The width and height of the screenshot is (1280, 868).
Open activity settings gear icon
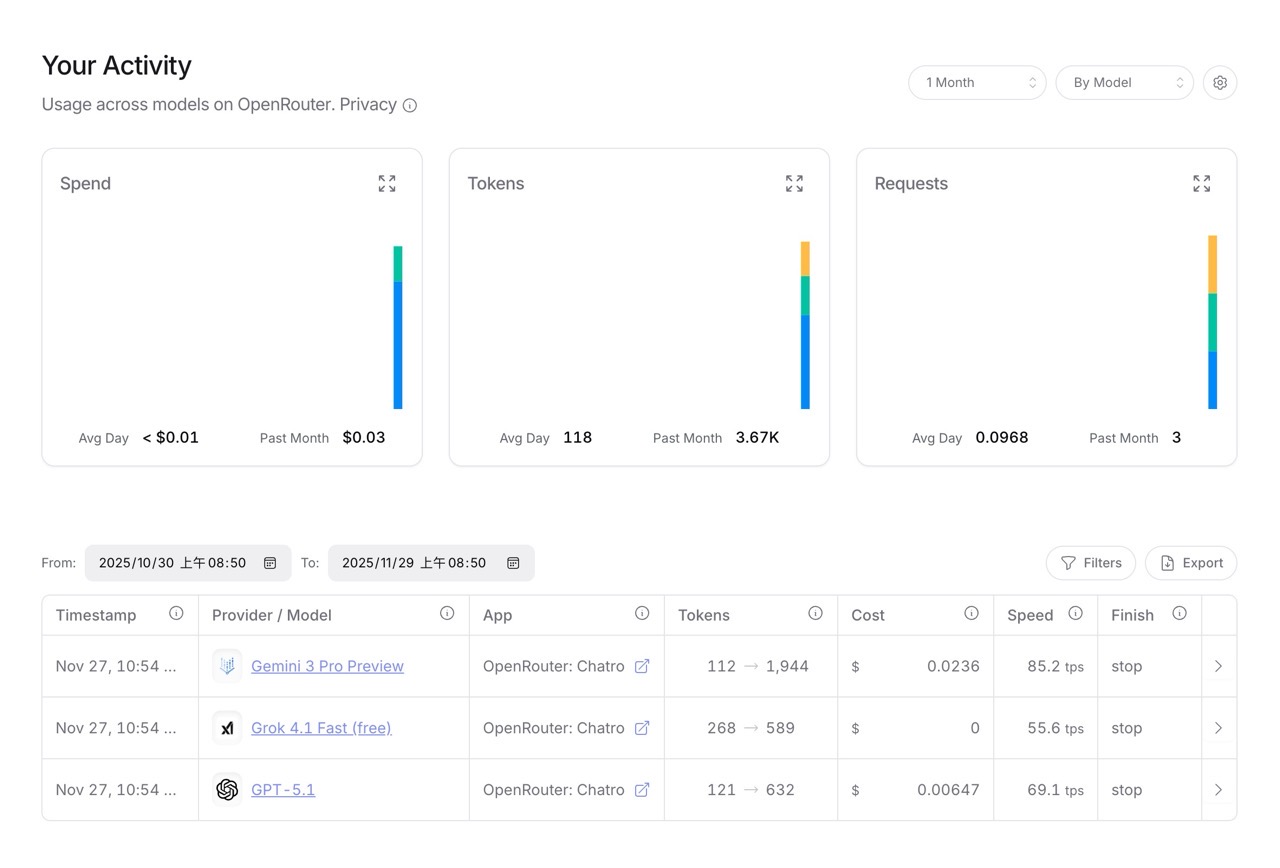coord(1220,83)
